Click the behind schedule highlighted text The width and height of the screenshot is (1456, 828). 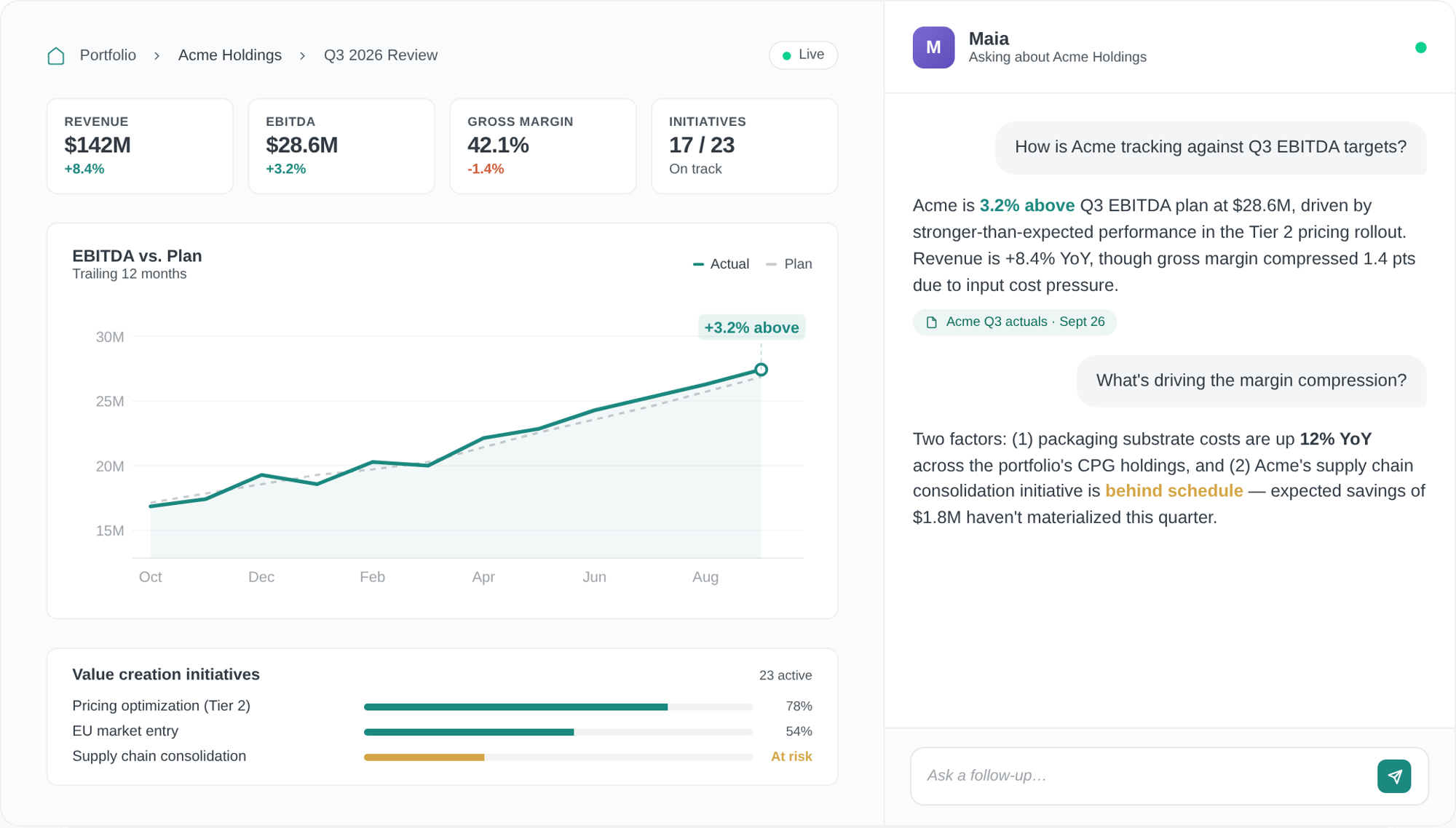coord(1174,491)
